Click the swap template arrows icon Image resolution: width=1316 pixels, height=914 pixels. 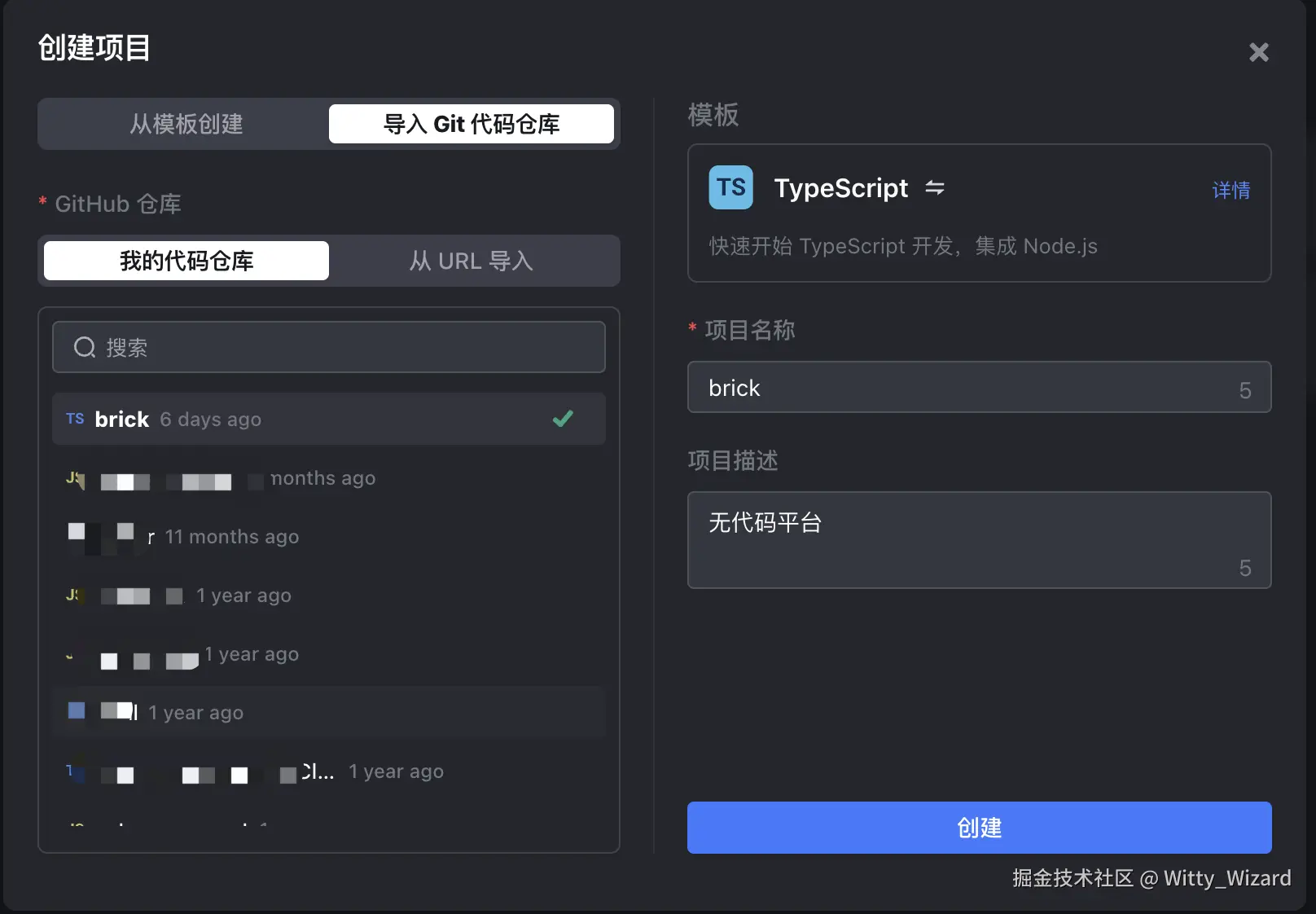tap(935, 188)
